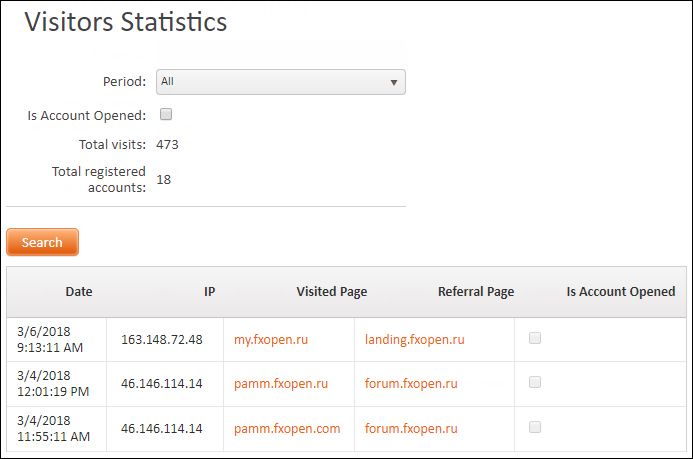Screen dimensions: 693x459
Task: Click the Visited Page column header
Action: 331,292
